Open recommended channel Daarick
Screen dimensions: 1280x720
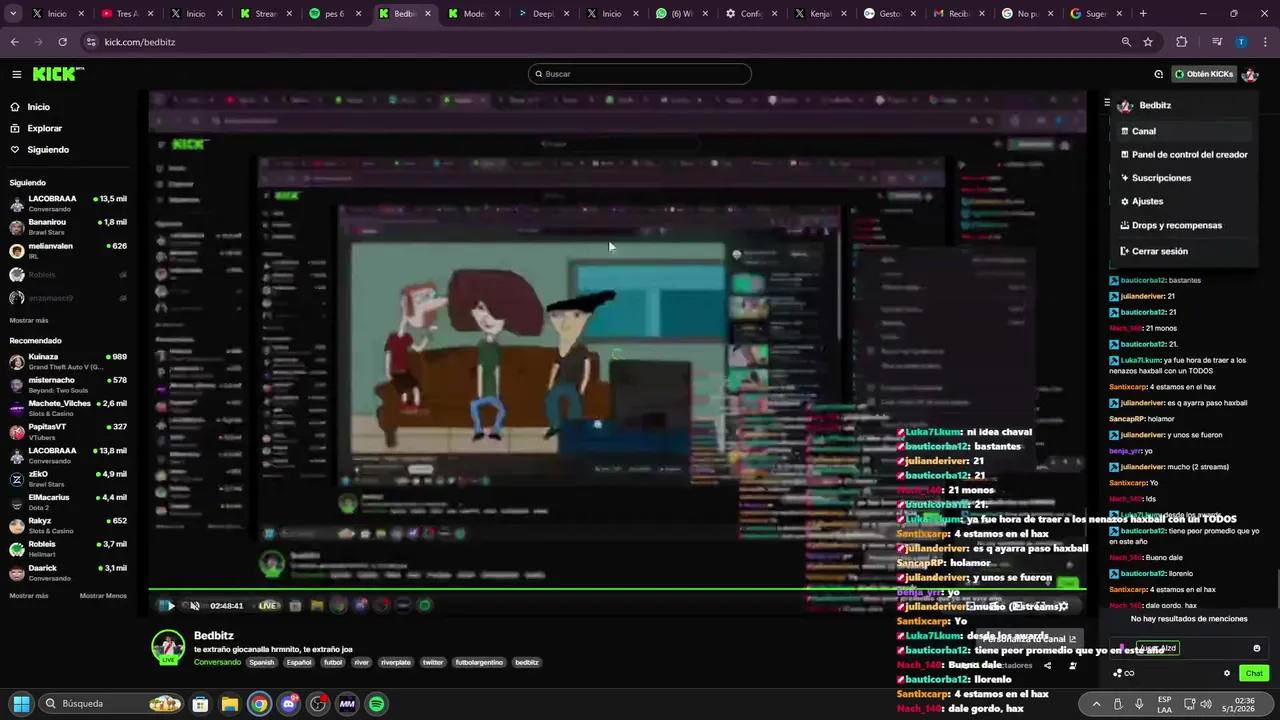pos(68,573)
